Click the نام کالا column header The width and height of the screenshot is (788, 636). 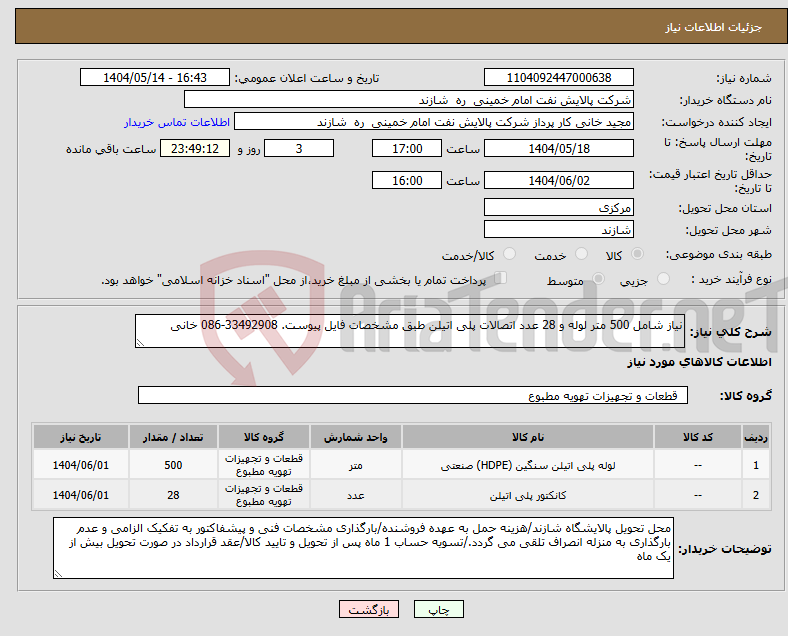pyautogui.click(x=528, y=437)
